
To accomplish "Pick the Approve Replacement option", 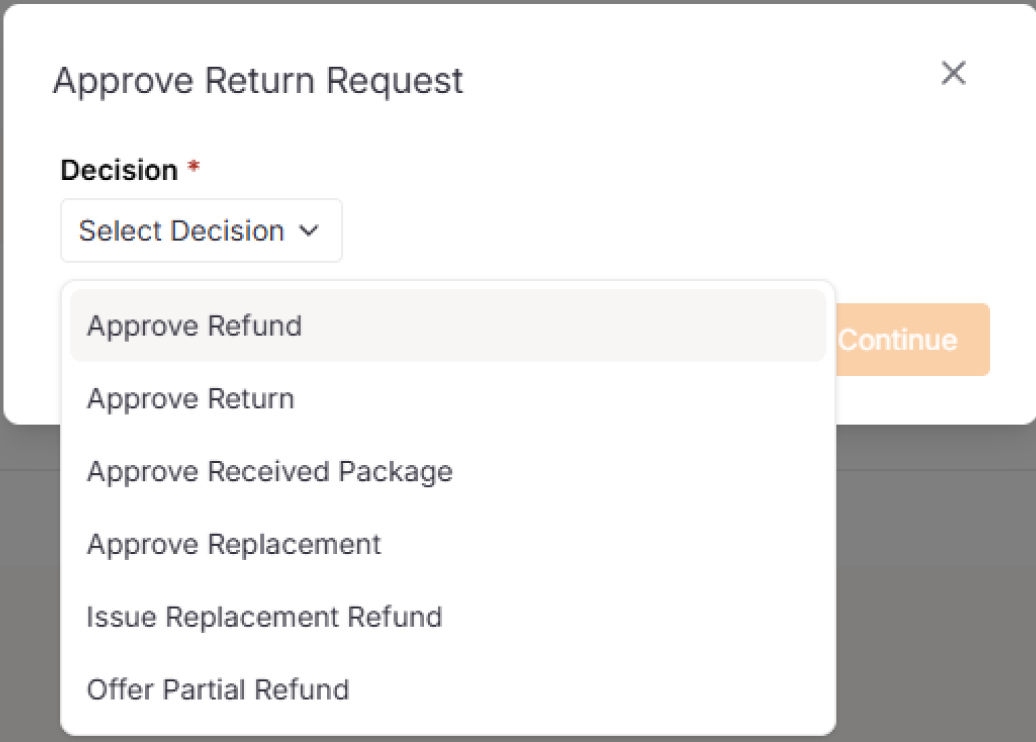I will pos(234,545).
